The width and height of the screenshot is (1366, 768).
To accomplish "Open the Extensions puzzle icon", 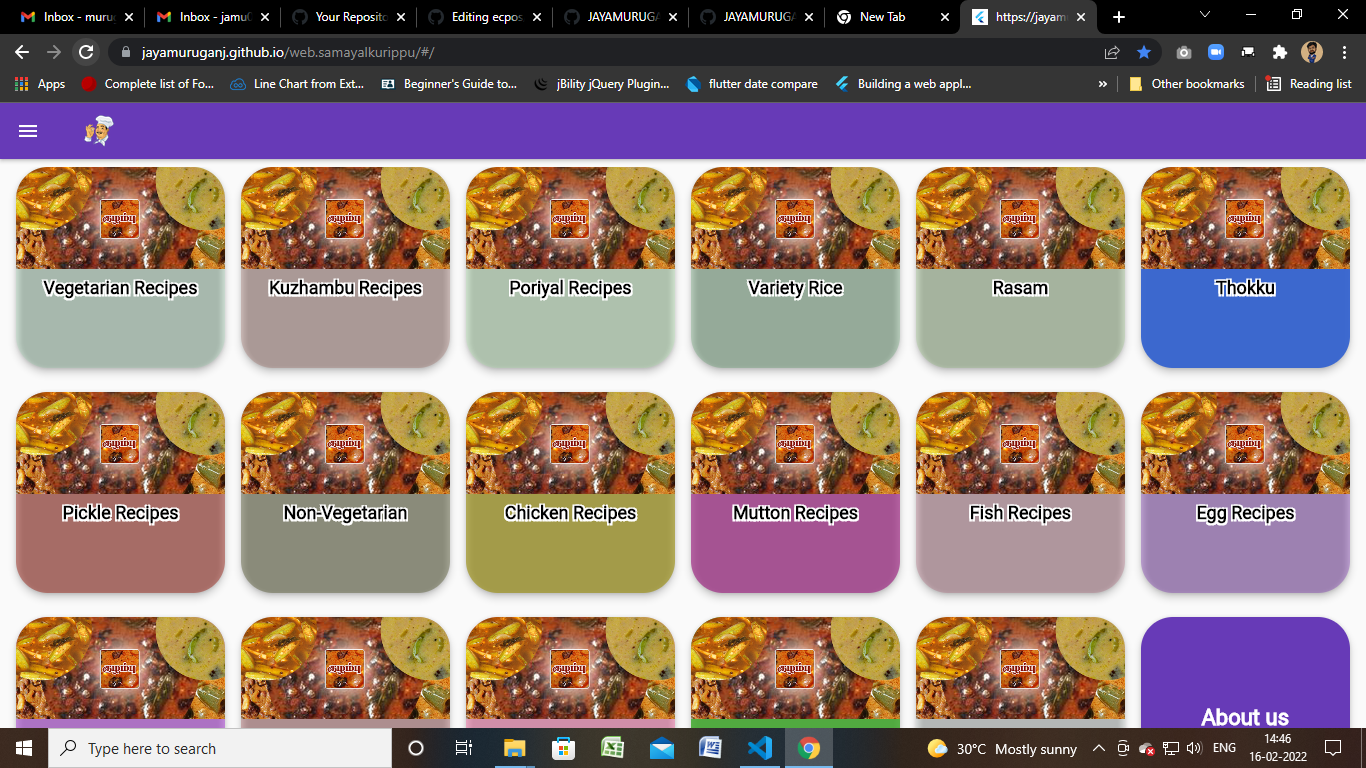I will 1279,52.
